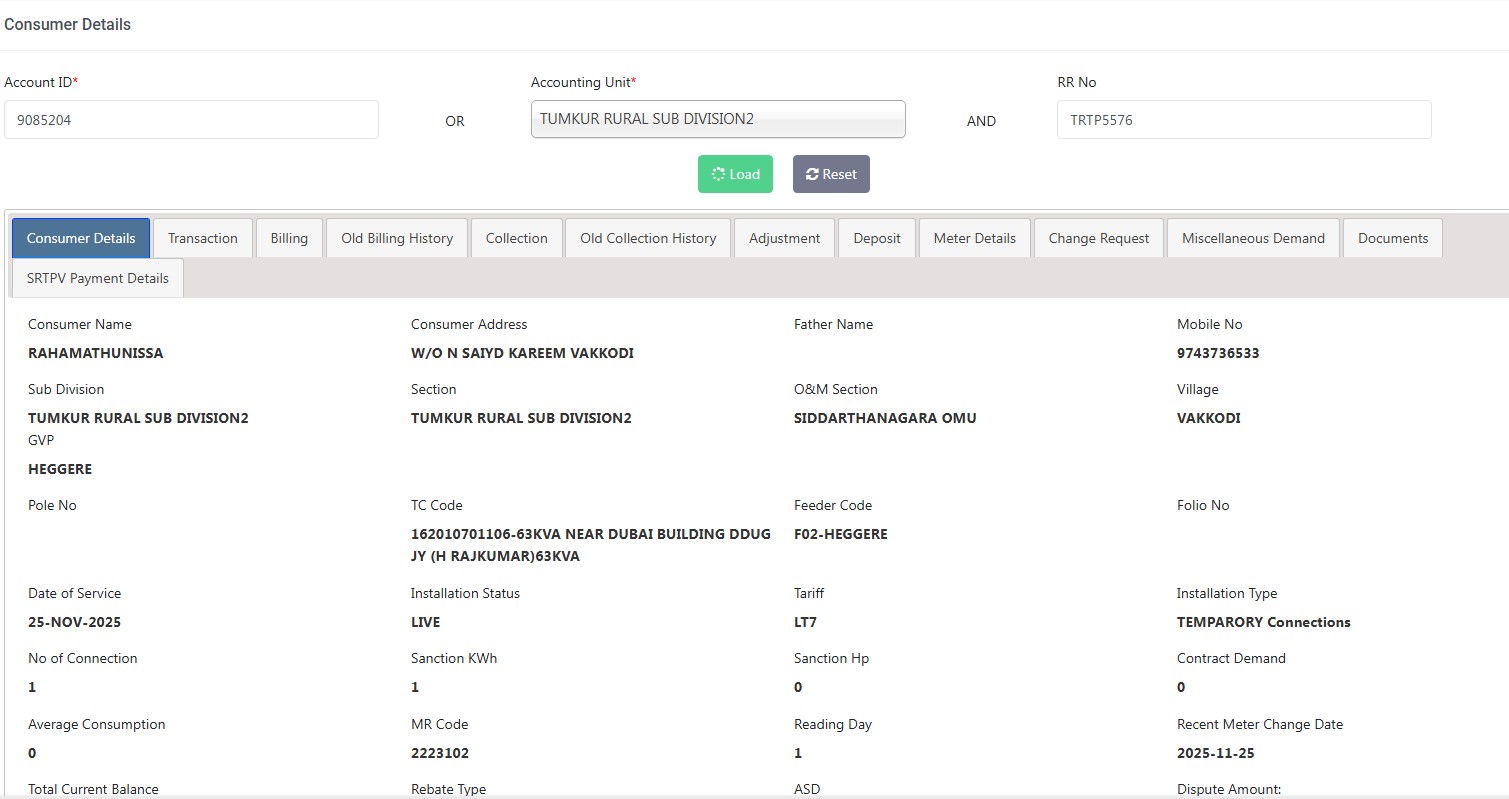
Task: Select the Old Billing History tab
Action: (x=397, y=238)
